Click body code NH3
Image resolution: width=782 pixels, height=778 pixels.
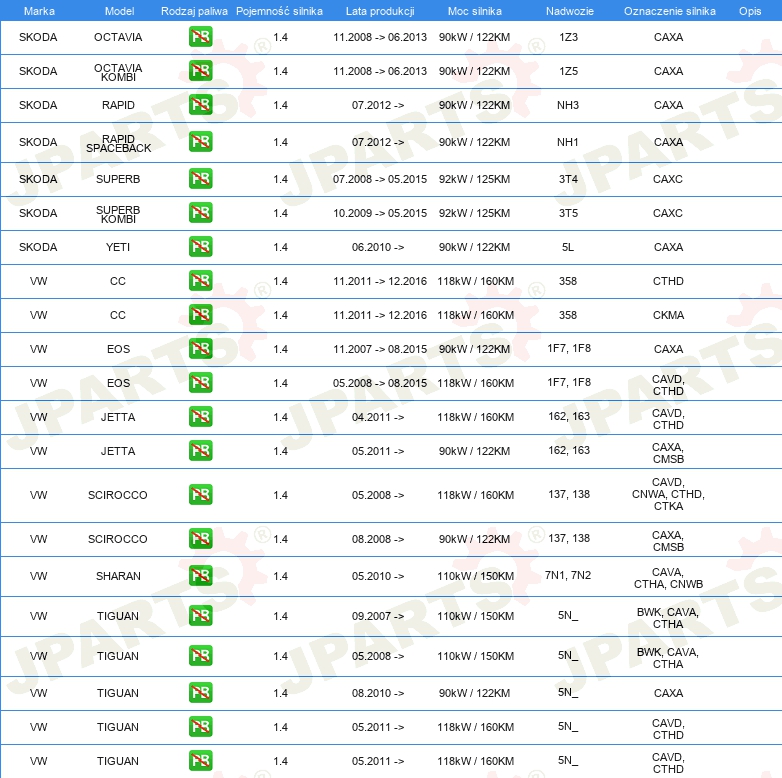click(568, 105)
